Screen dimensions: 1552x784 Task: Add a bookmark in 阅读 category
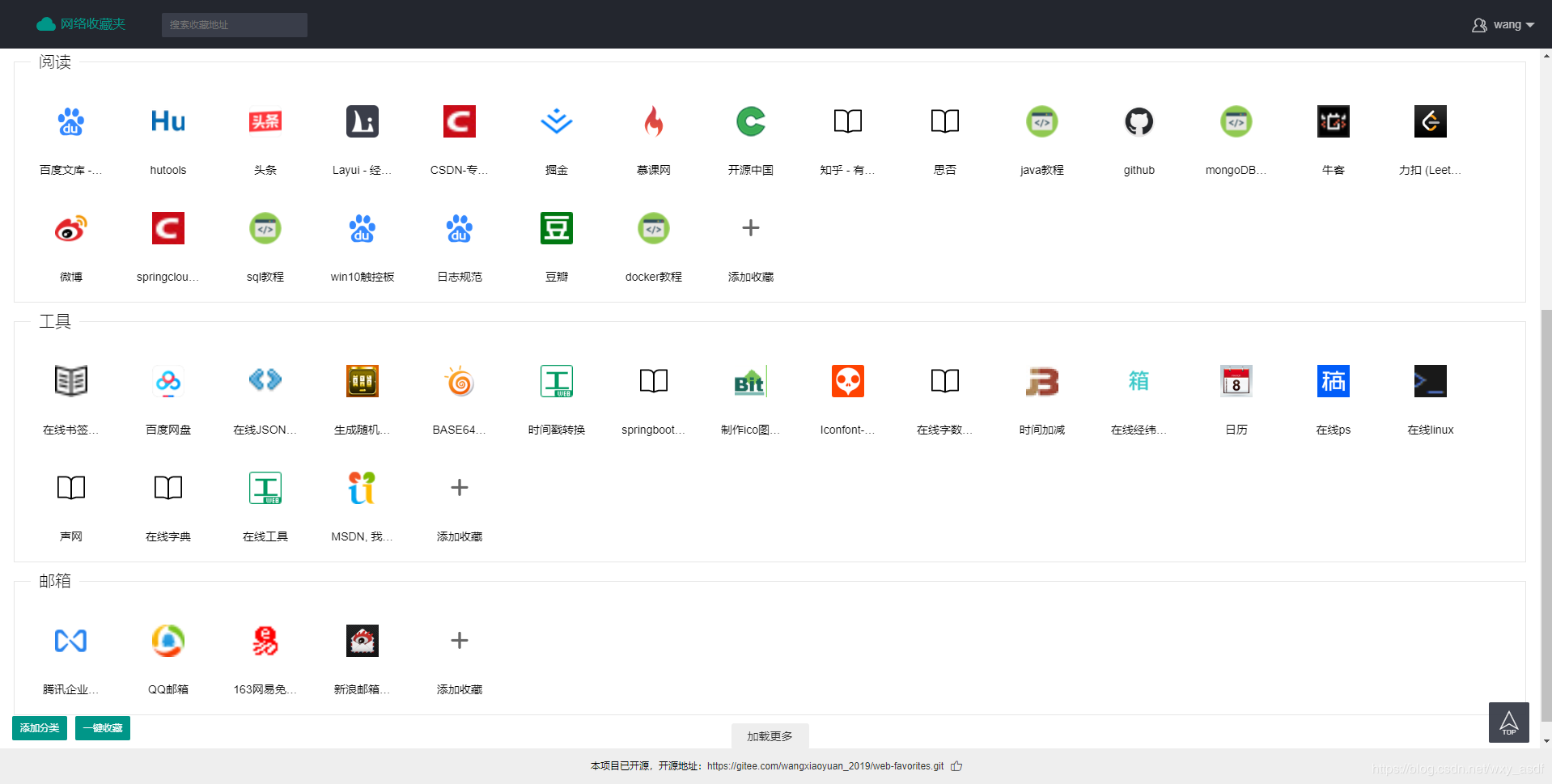click(x=751, y=228)
